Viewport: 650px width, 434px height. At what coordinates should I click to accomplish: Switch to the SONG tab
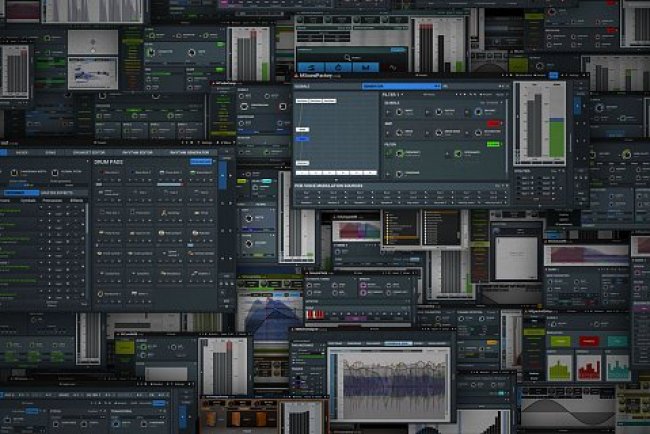51,153
